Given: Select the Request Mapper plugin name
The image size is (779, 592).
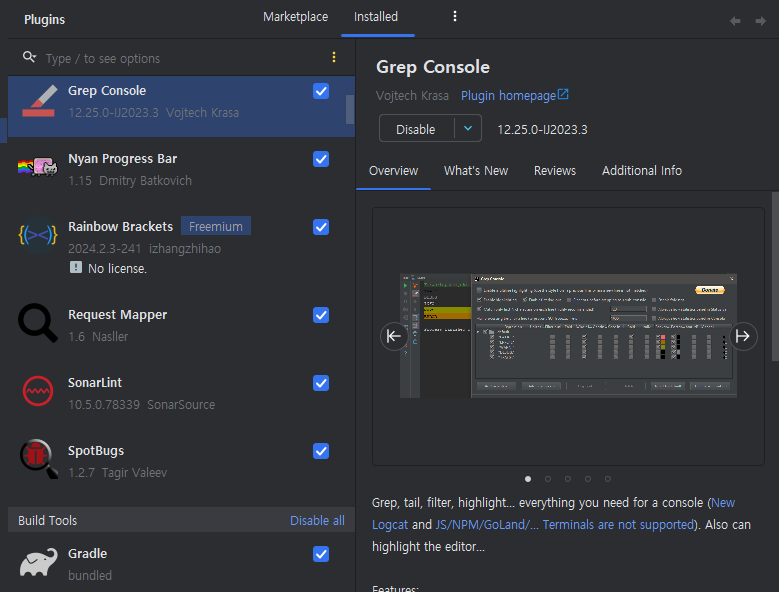Looking at the screenshot, I should pos(117,315).
